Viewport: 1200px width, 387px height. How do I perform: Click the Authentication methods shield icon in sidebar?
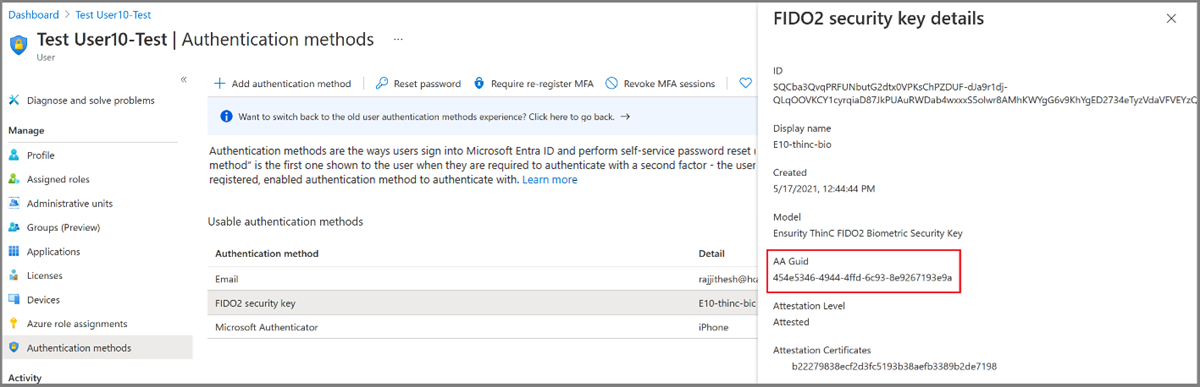click(14, 347)
